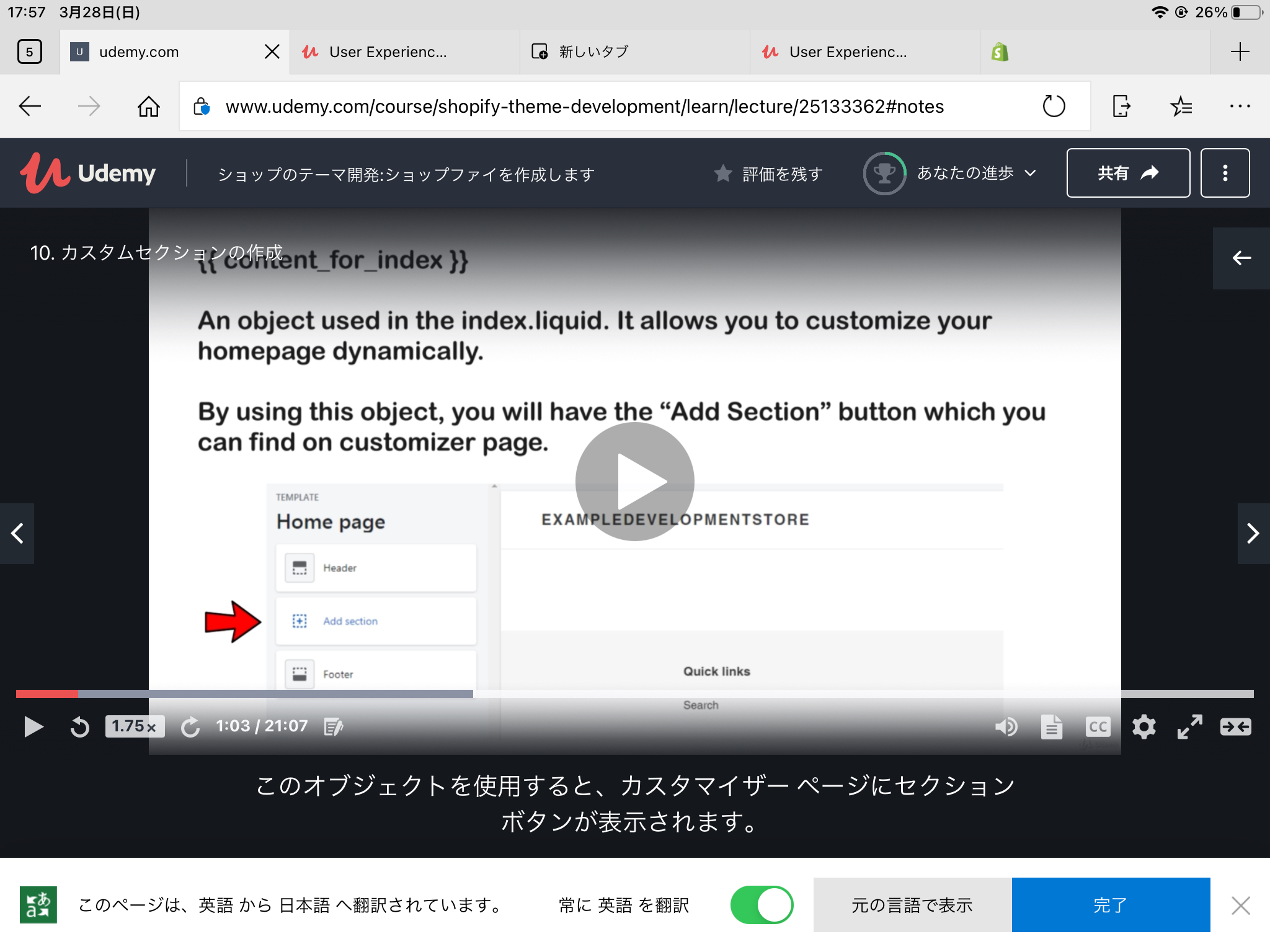Click the large play button overlay

click(634, 481)
